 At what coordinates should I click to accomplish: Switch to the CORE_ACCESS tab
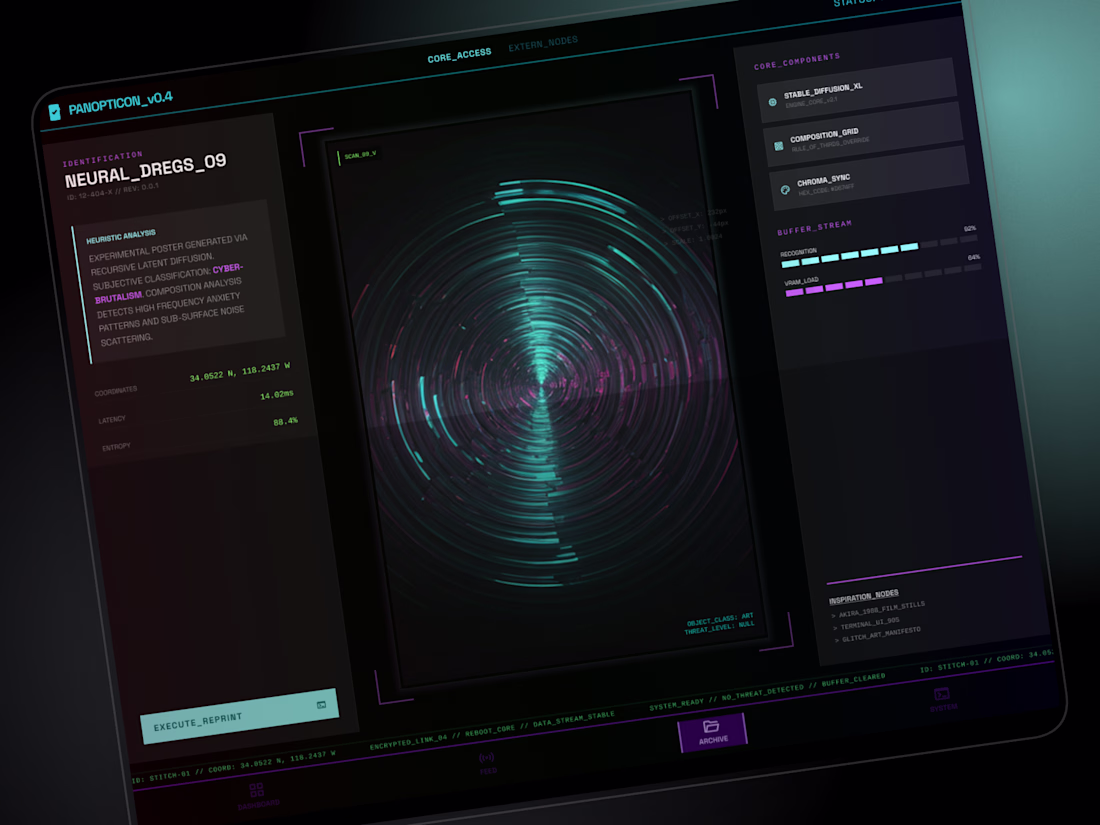pyautogui.click(x=460, y=55)
